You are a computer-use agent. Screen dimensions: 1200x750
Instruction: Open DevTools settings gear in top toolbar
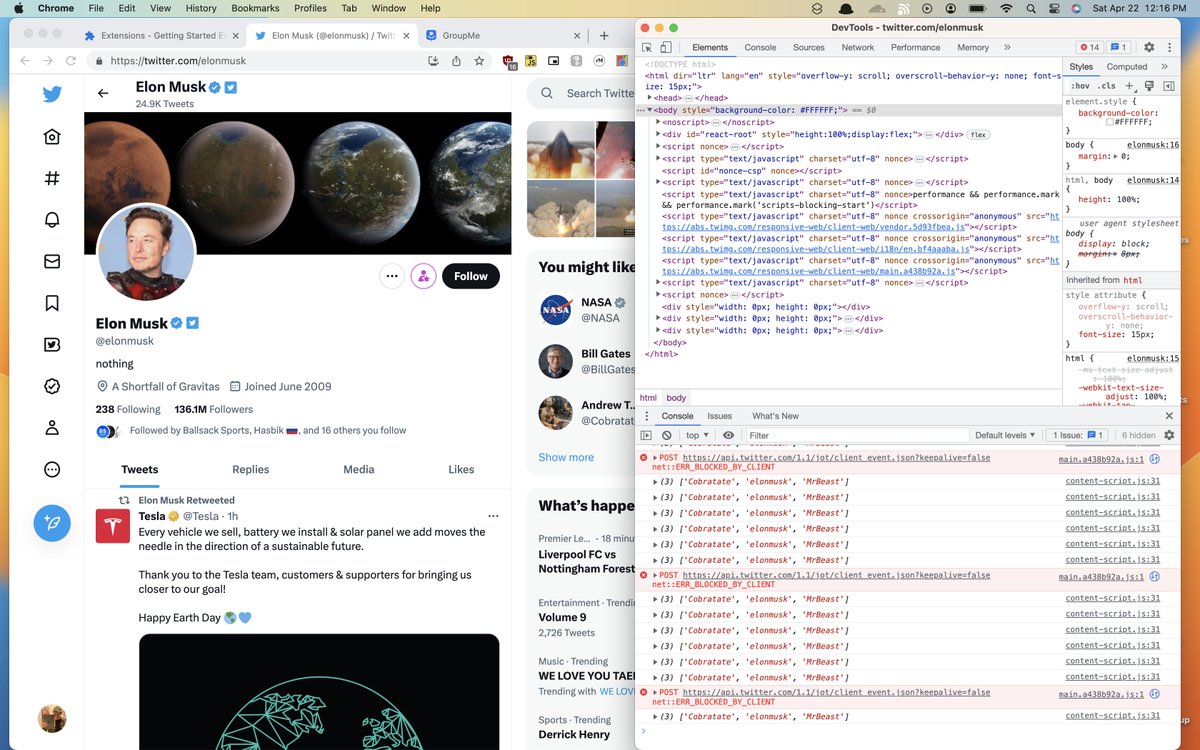click(1149, 47)
